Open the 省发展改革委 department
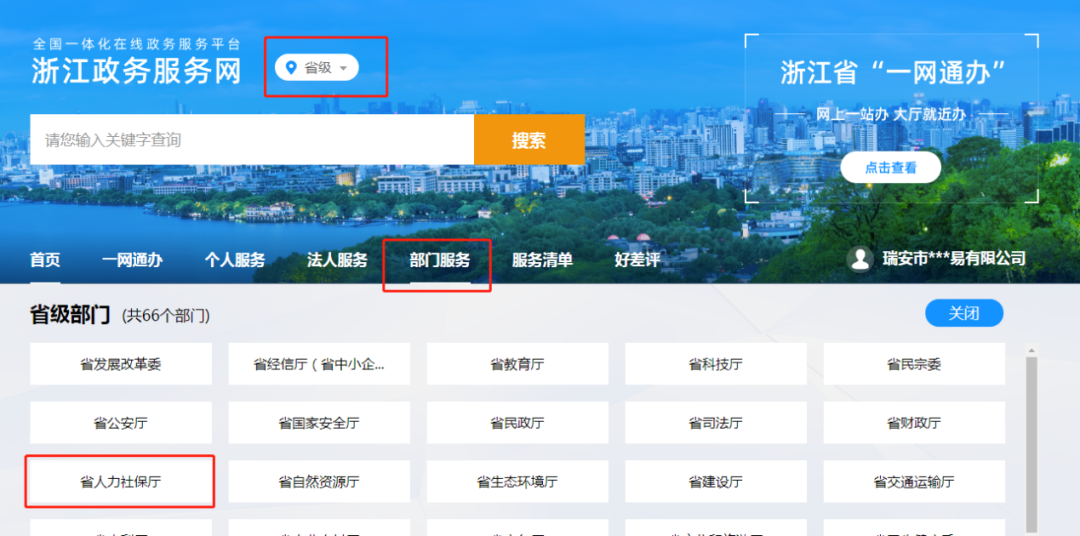This screenshot has width=1080, height=536. pyautogui.click(x=120, y=364)
